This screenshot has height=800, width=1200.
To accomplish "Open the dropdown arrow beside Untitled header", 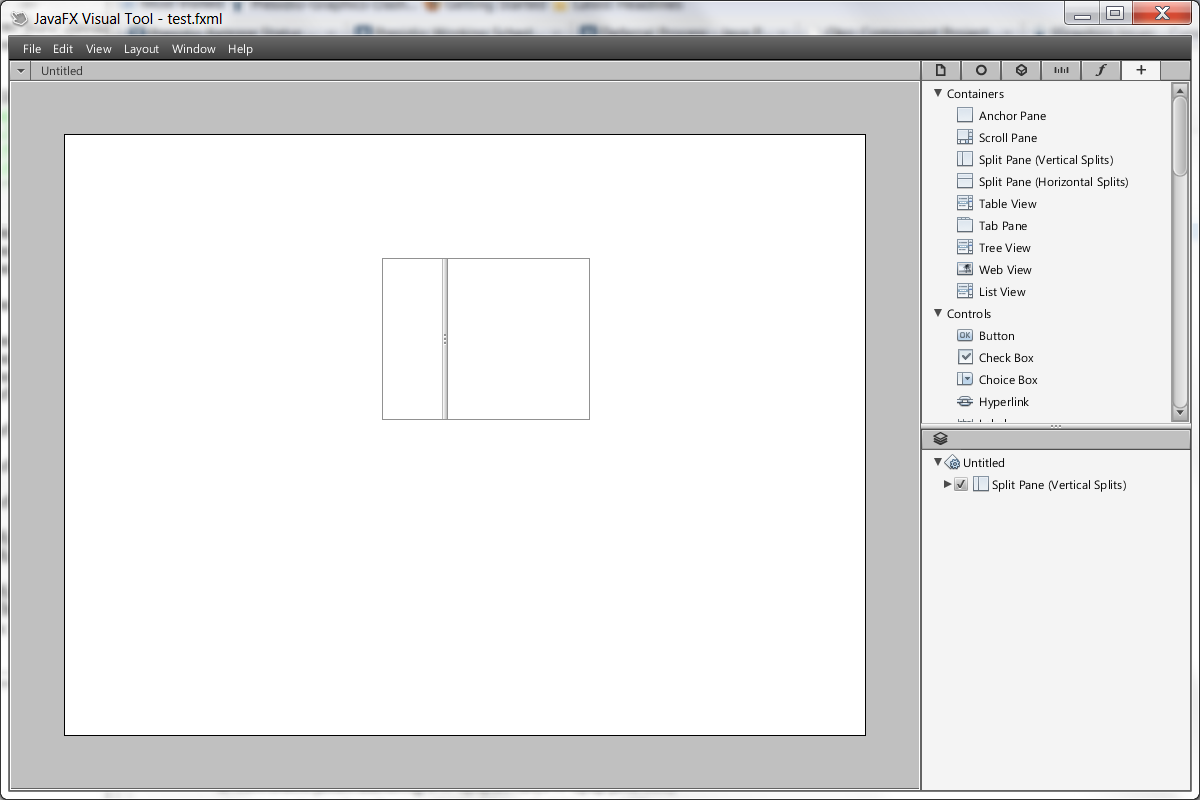I will 22,71.
